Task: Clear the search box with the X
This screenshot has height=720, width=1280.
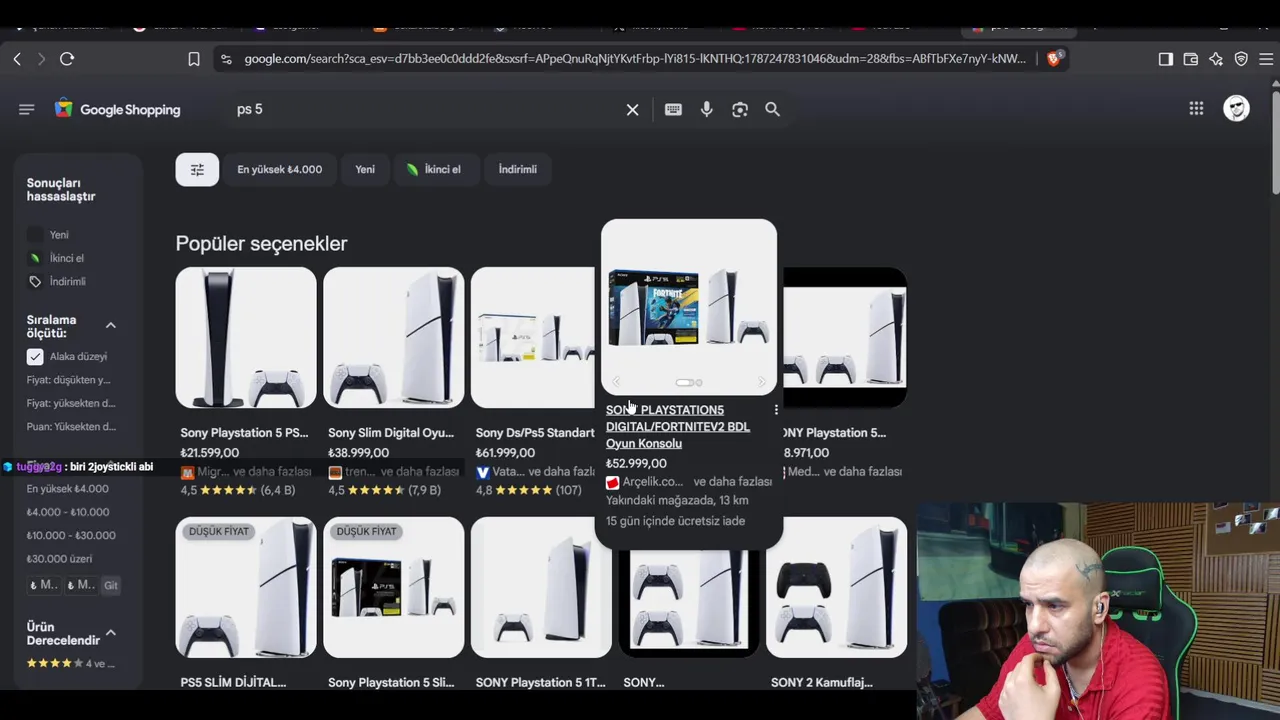Action: click(x=633, y=110)
